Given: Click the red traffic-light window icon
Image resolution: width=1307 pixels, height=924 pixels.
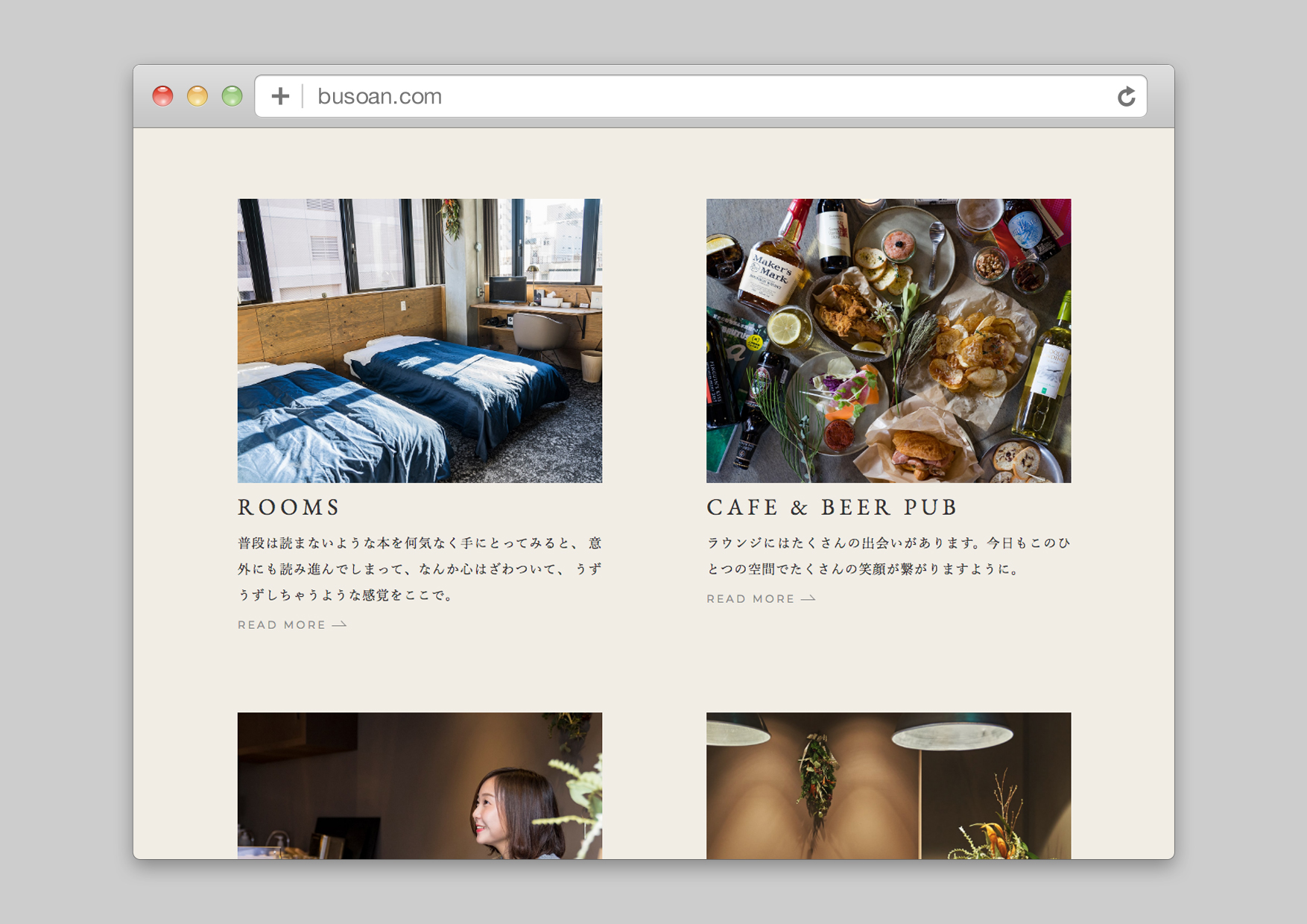Looking at the screenshot, I should tap(163, 95).
